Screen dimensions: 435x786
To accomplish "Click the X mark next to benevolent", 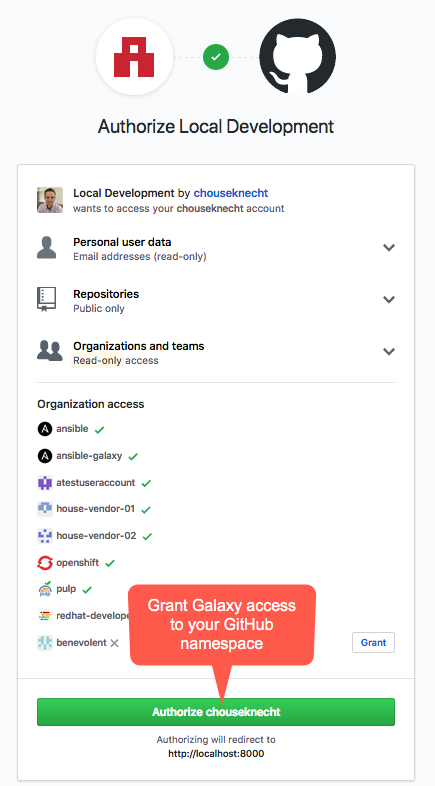I will click(114, 643).
